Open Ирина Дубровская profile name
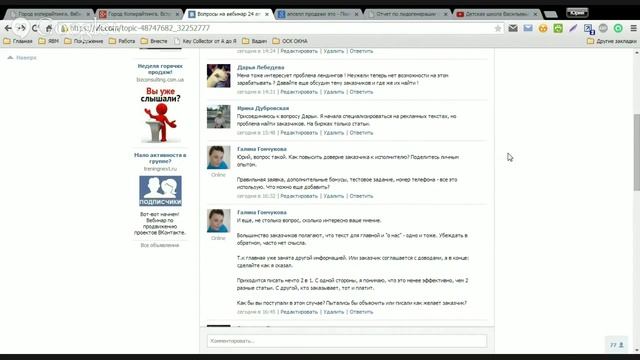 (x=263, y=108)
